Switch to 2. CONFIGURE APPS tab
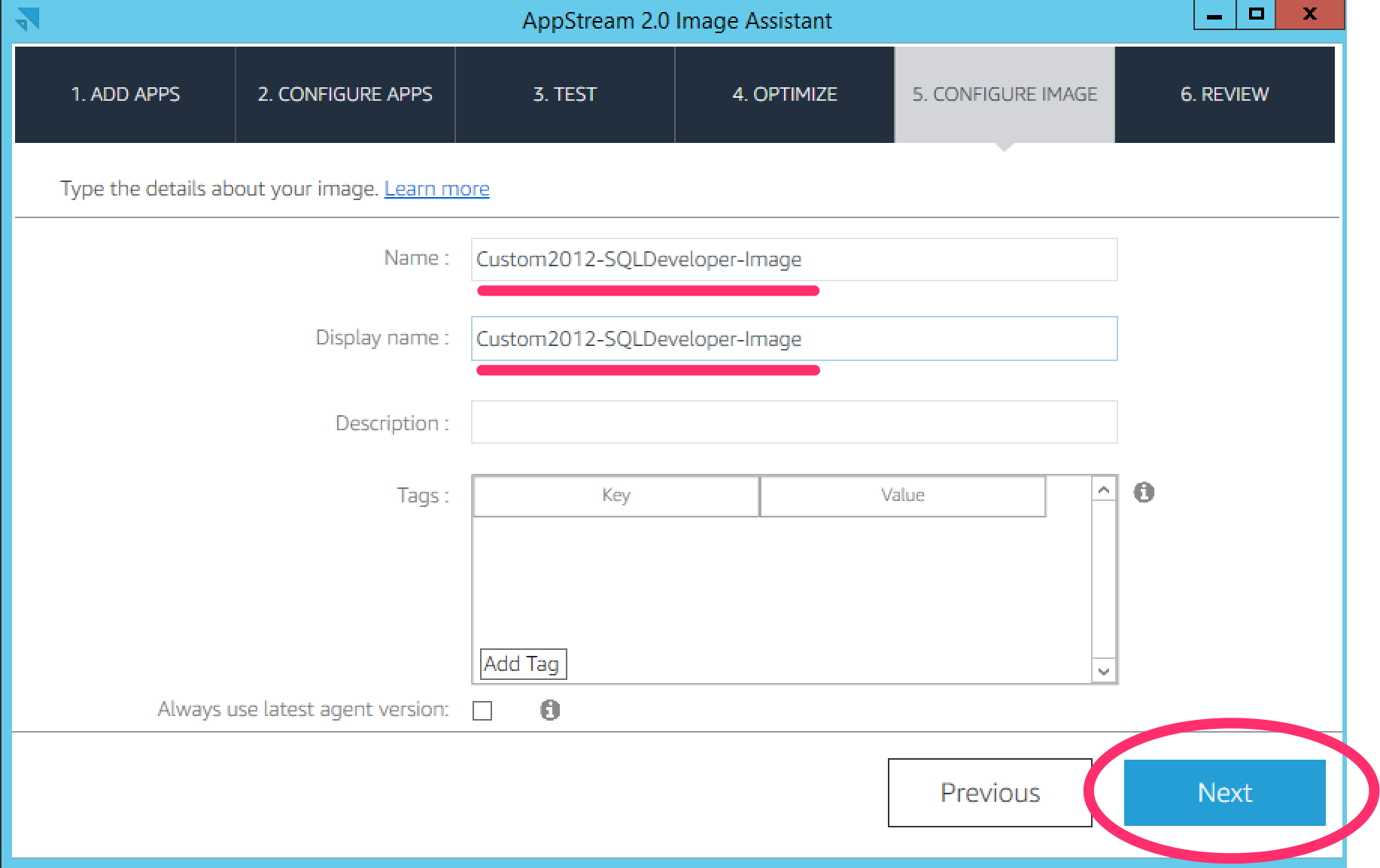The height and width of the screenshot is (868, 1380). point(345,95)
